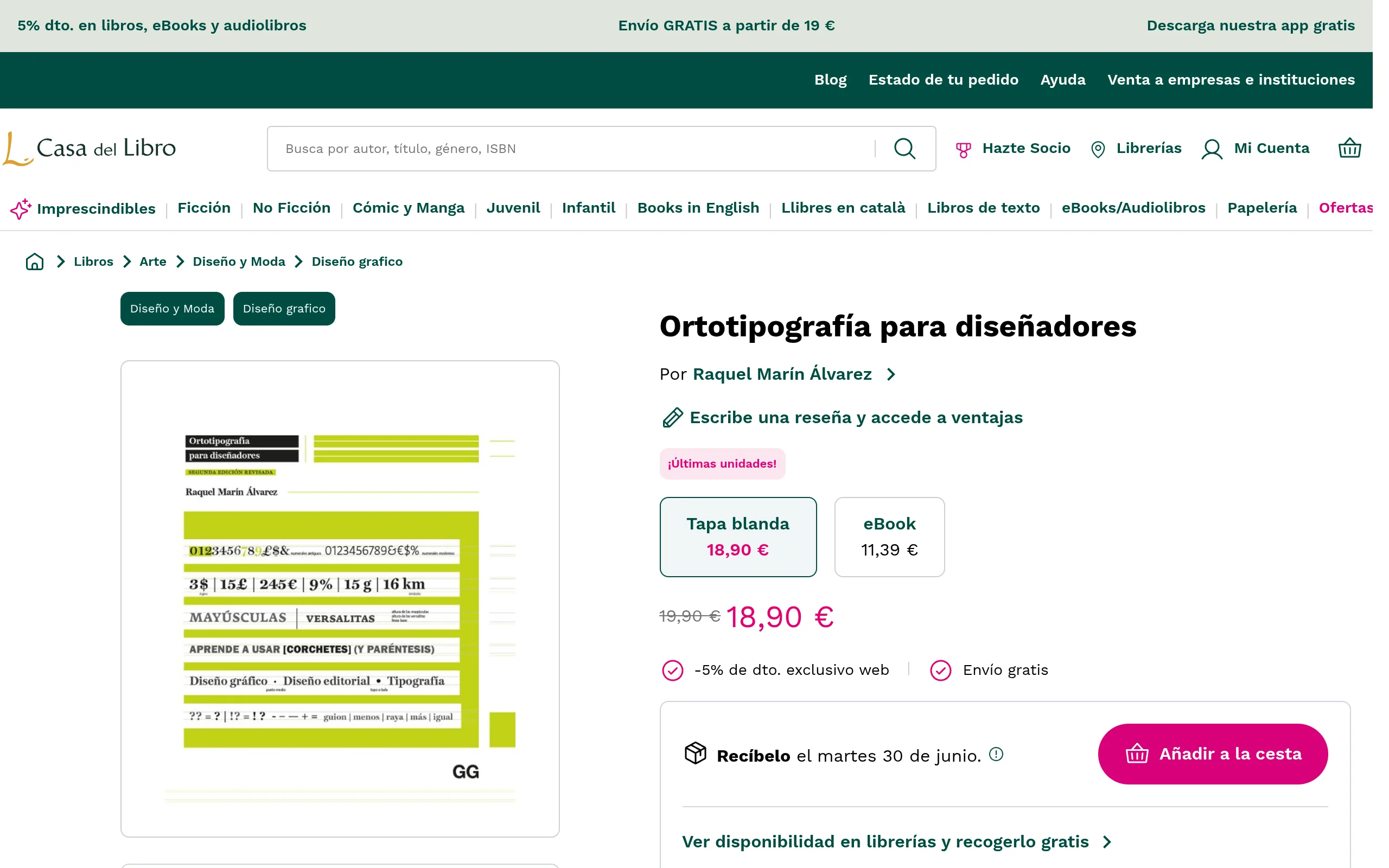Open the Ficción menu
The image size is (1389, 868).
point(204,208)
